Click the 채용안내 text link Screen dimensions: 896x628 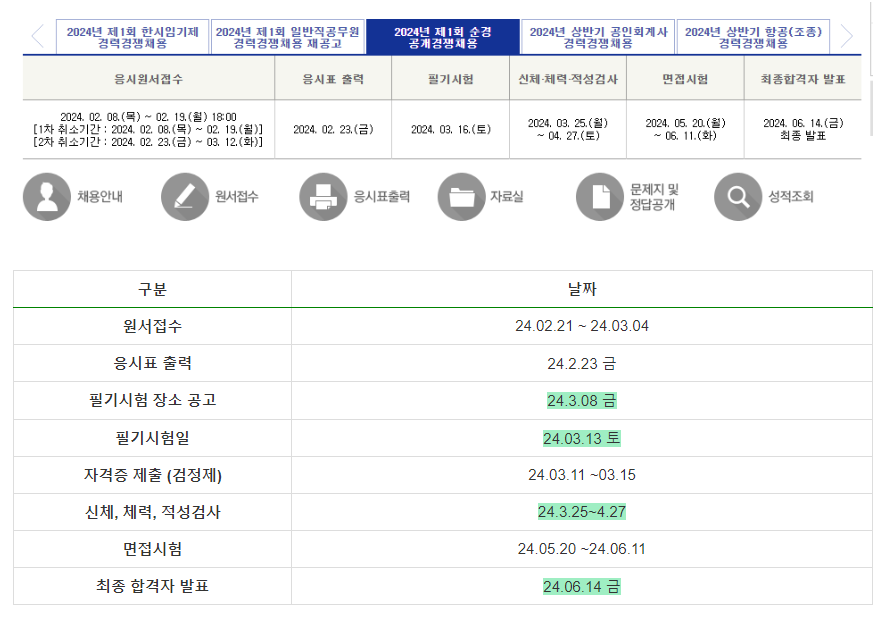tap(100, 197)
